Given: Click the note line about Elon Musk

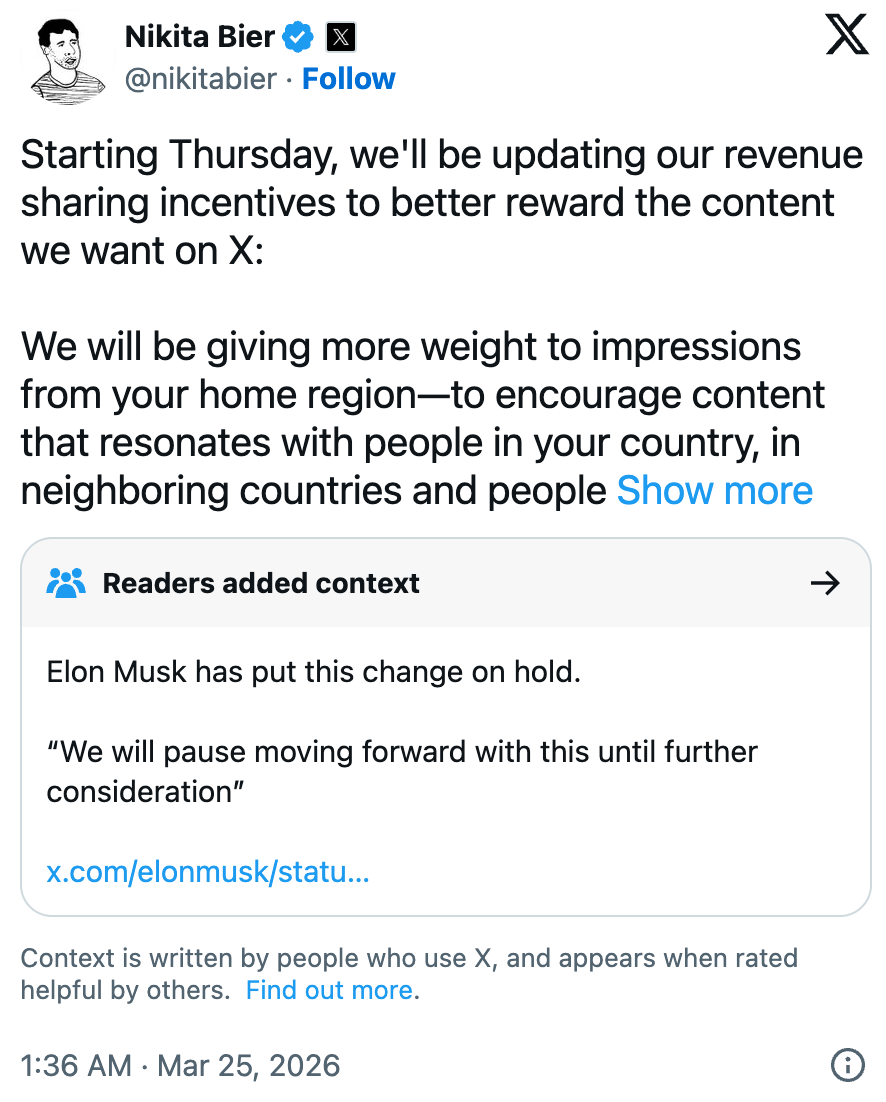Looking at the screenshot, I should (x=313, y=671).
